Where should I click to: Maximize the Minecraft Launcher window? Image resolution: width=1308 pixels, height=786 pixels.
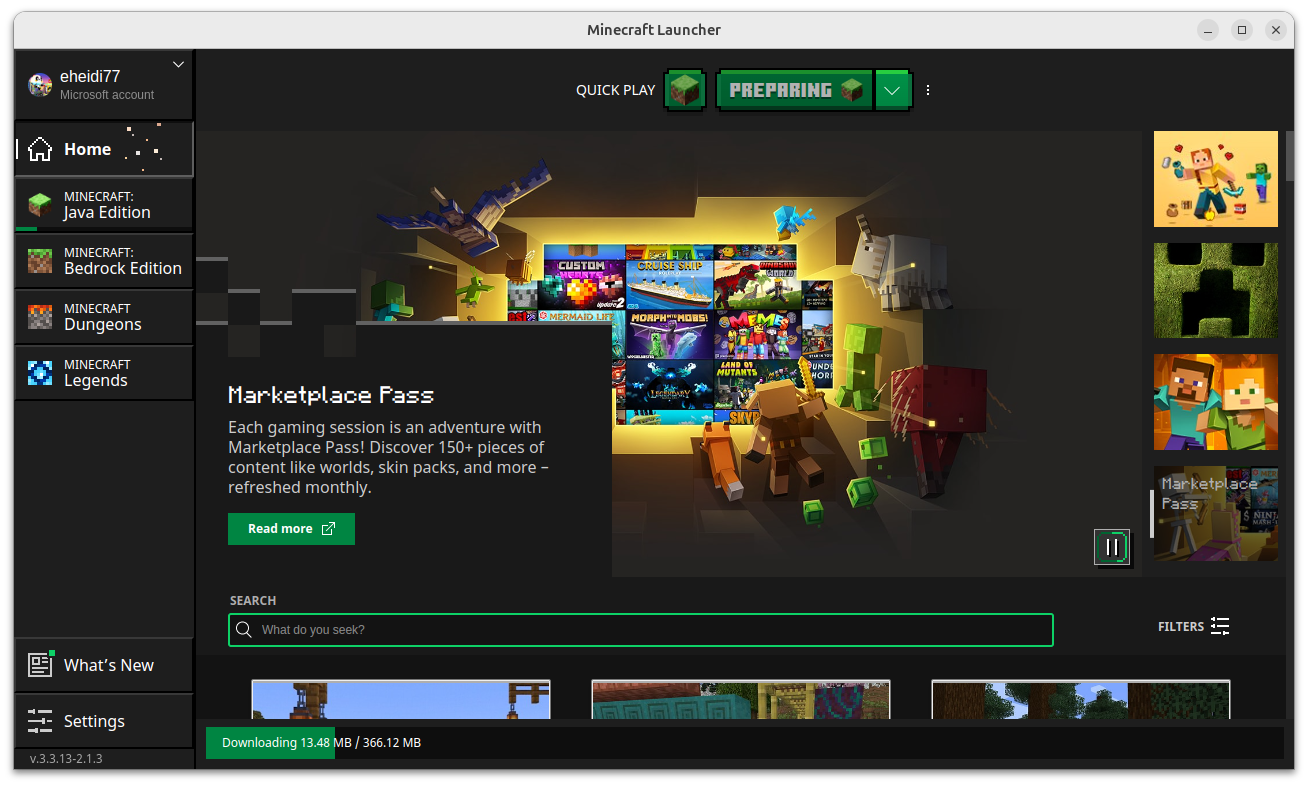tap(1242, 30)
